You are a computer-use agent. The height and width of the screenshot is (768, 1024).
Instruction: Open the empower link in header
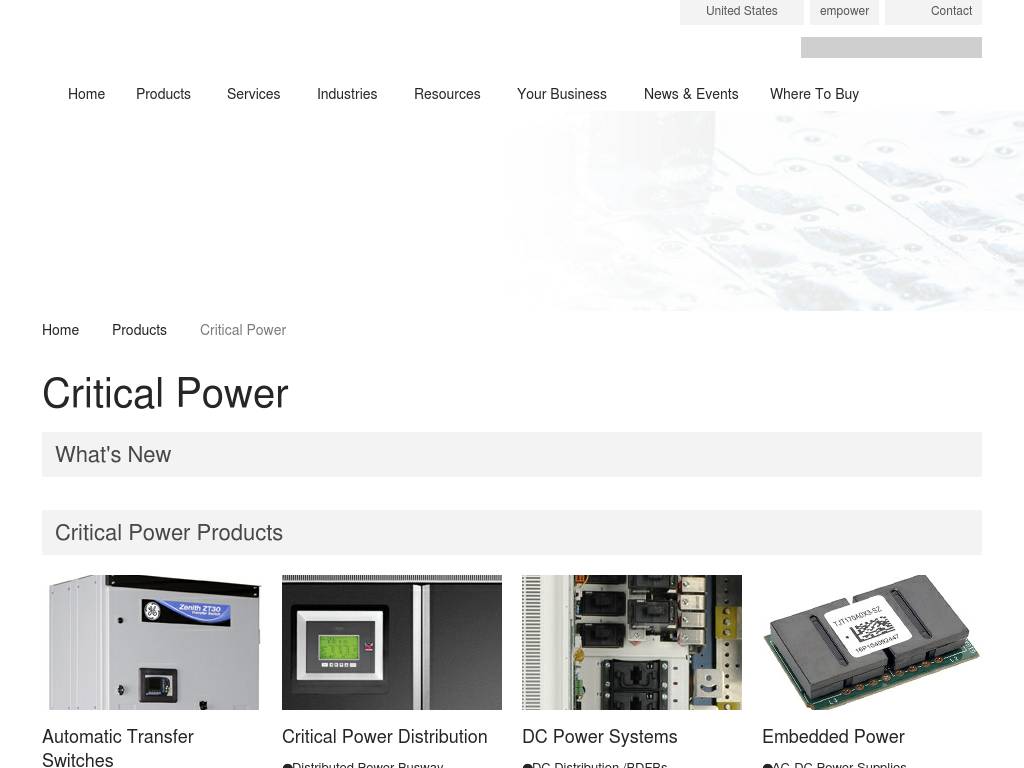pos(844,11)
